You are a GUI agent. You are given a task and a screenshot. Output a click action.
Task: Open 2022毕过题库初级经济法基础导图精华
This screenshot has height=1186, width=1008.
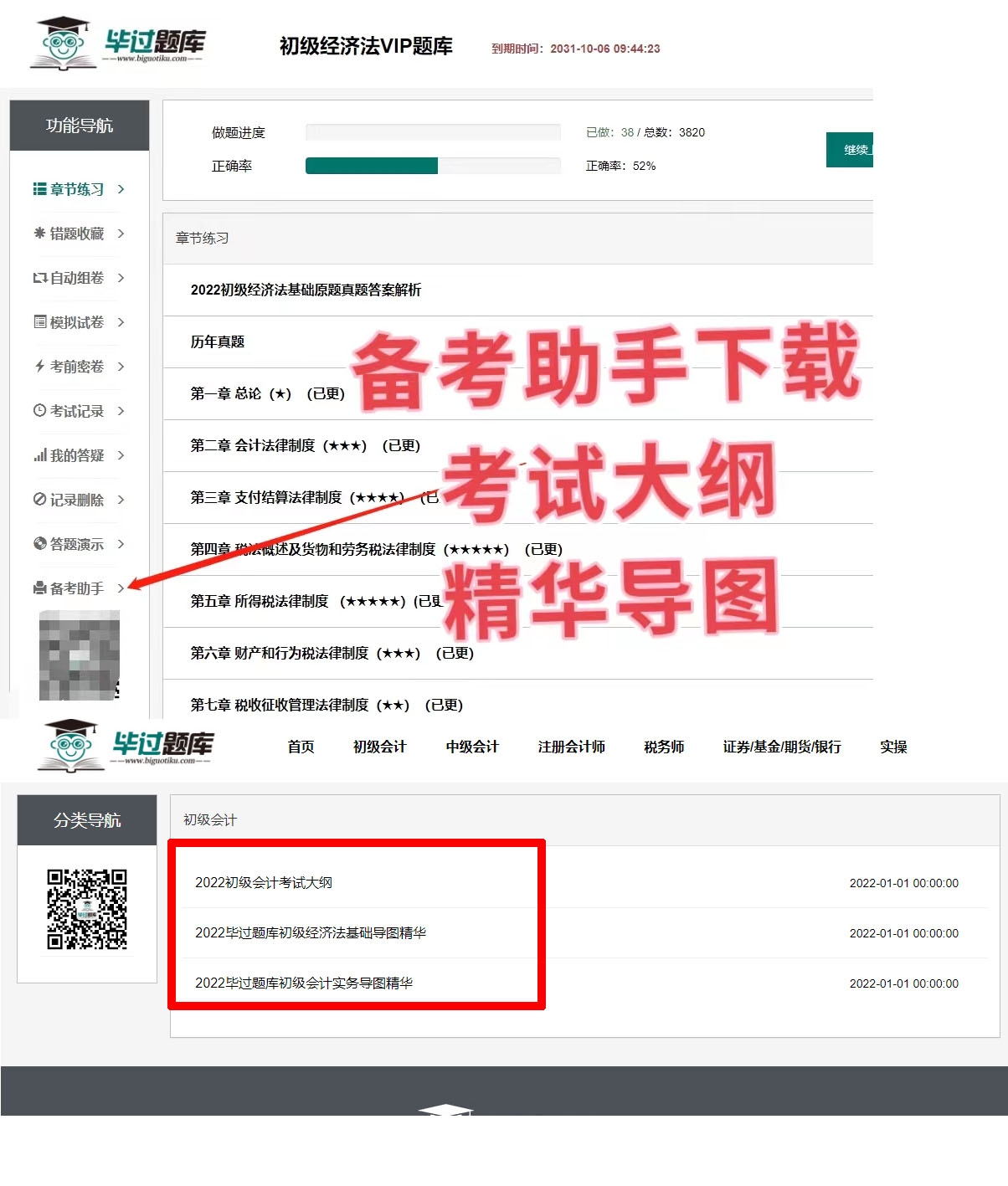pyautogui.click(x=311, y=932)
